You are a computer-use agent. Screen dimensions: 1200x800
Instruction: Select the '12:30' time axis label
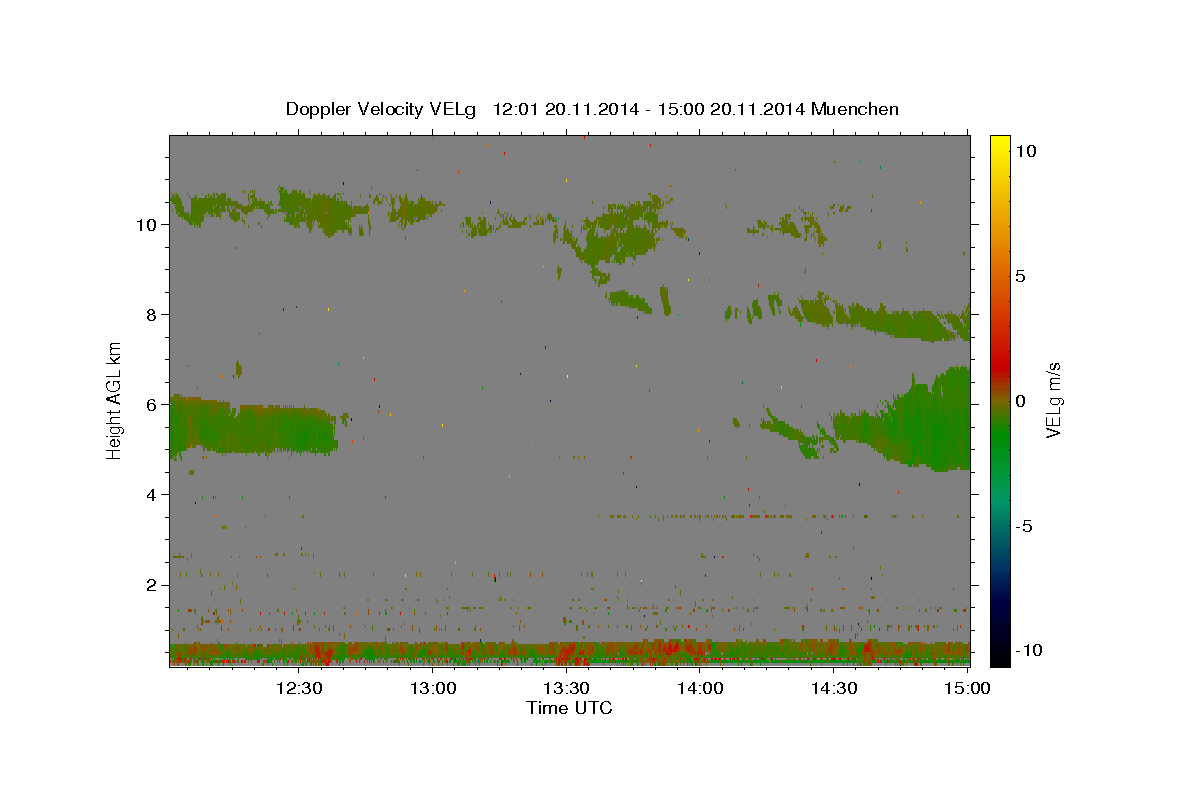pos(299,688)
